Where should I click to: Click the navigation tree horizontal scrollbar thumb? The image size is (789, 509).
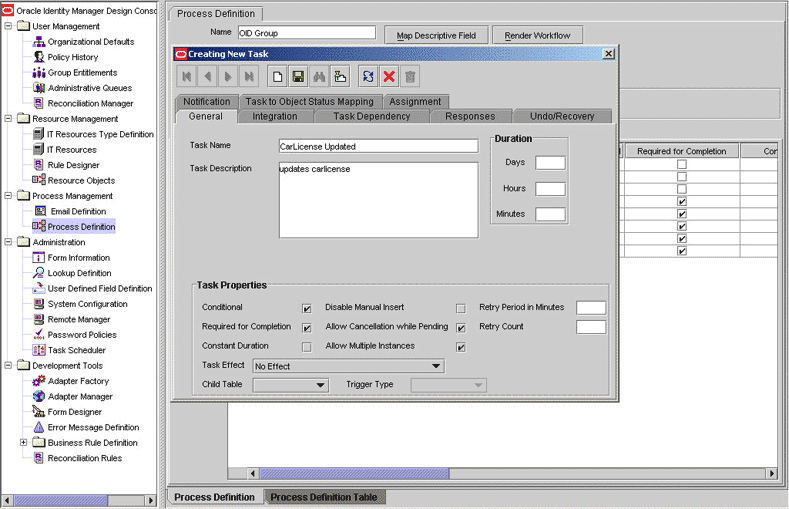(60, 500)
